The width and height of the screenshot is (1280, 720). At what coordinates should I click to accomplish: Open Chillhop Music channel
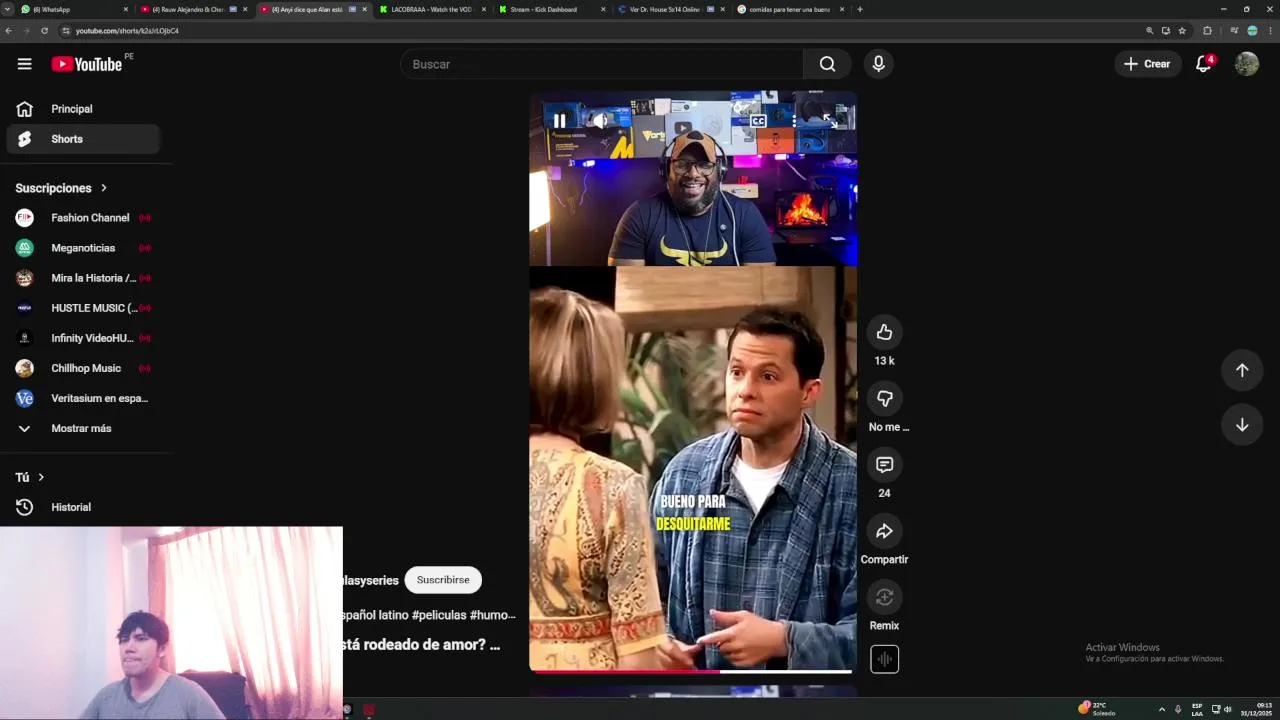[83, 368]
